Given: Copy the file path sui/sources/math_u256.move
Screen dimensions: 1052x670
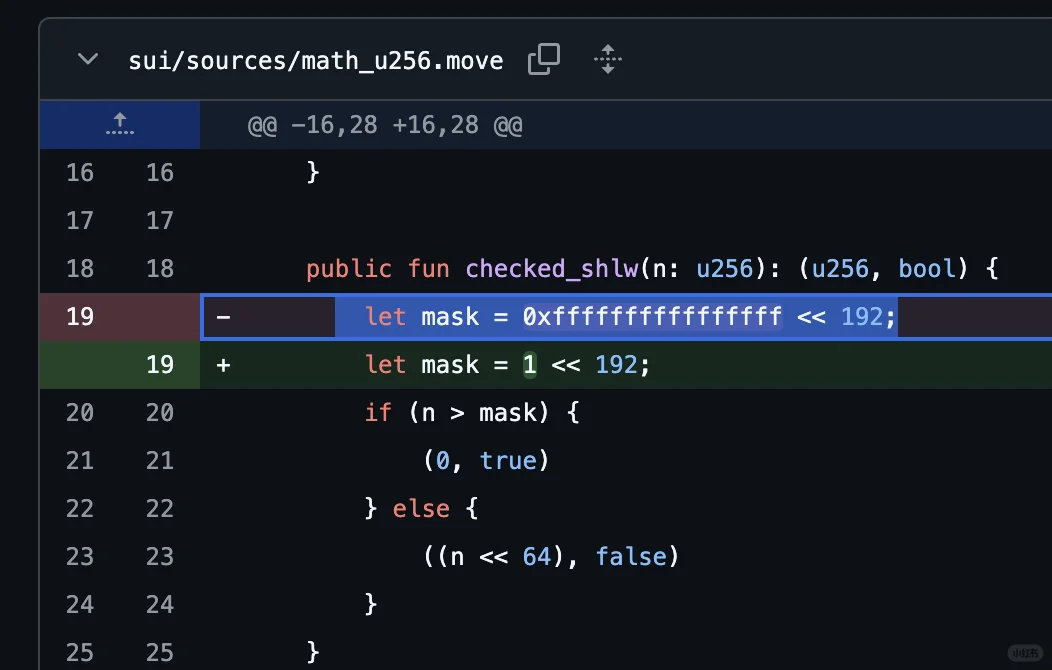Looking at the screenshot, I should (x=544, y=59).
